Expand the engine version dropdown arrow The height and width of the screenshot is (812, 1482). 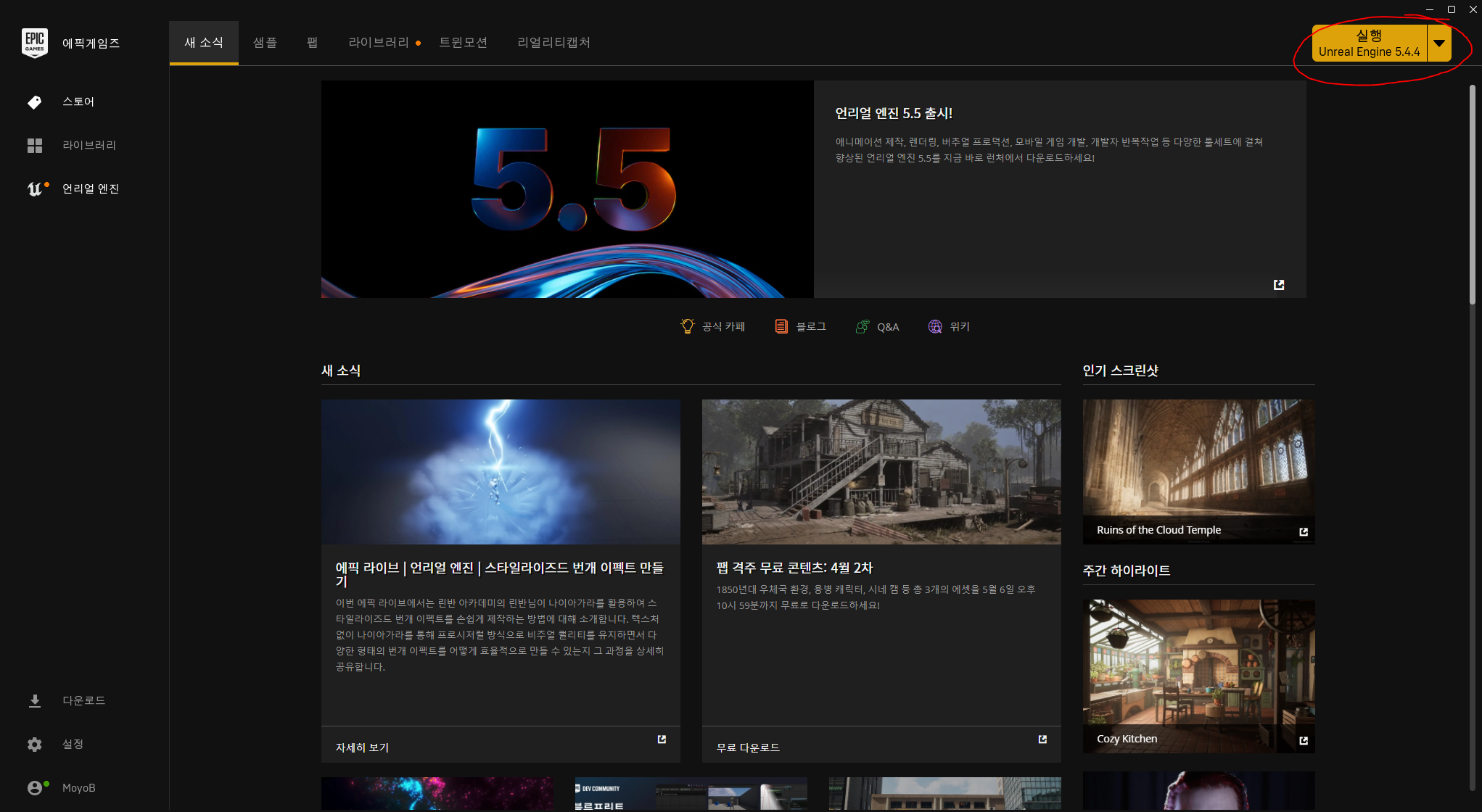1439,43
